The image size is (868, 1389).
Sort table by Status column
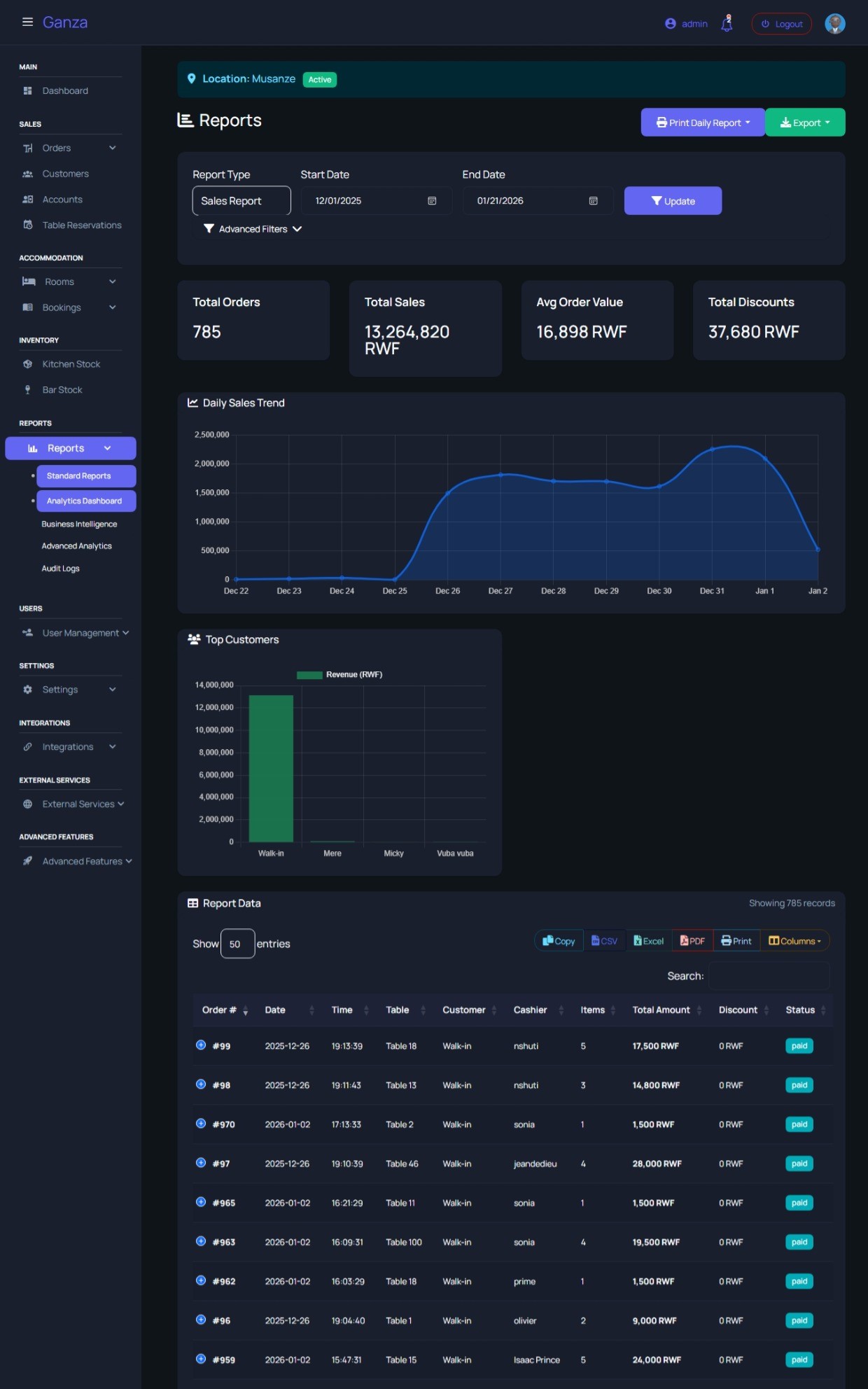pyautogui.click(x=805, y=1010)
